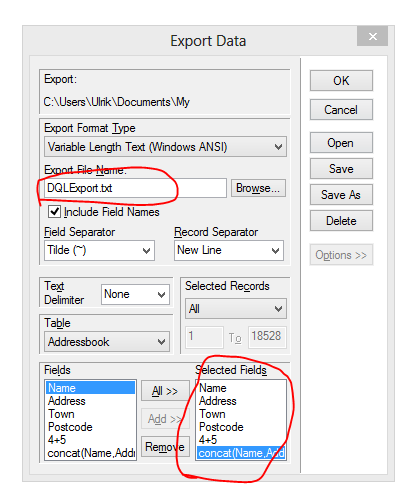Click the Open button
Screen dimensions: 413x489
[x=341, y=143]
